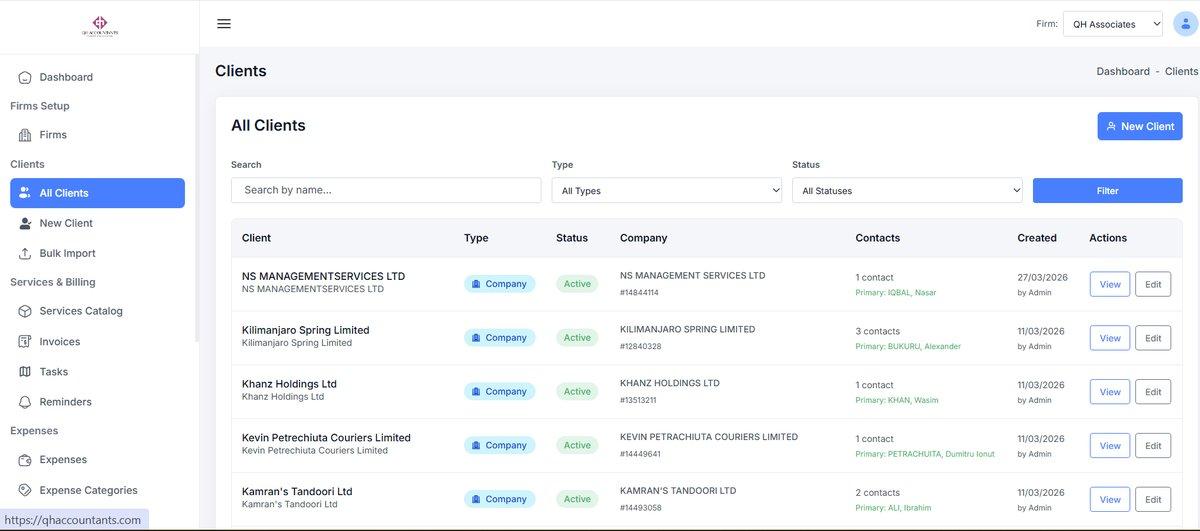The width and height of the screenshot is (1200, 531).
Task: Click the person icon inside New Client button
Action: [1111, 126]
